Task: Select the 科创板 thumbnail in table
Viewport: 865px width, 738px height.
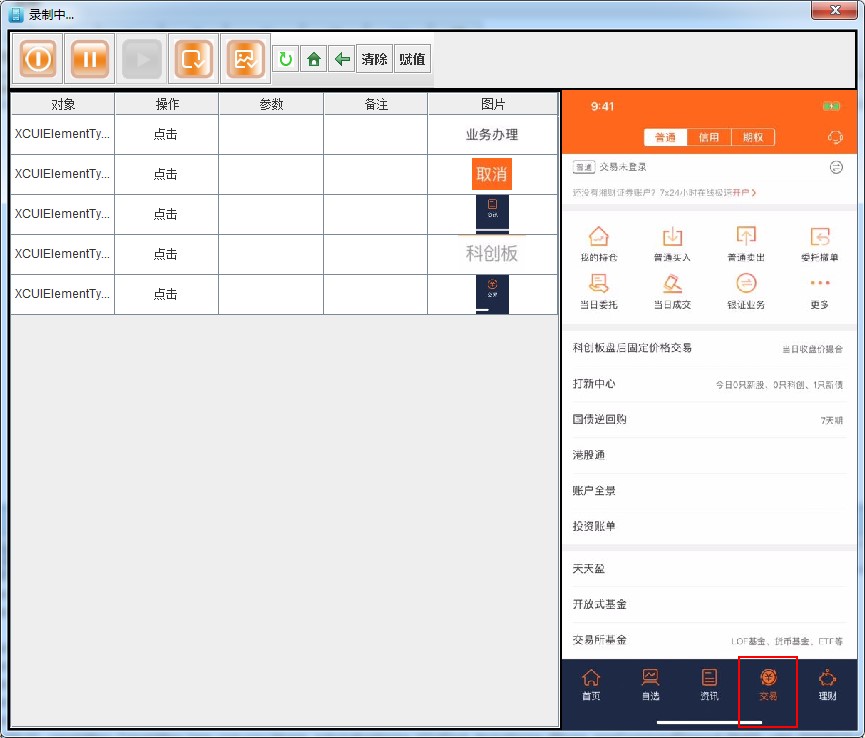Action: [x=492, y=254]
